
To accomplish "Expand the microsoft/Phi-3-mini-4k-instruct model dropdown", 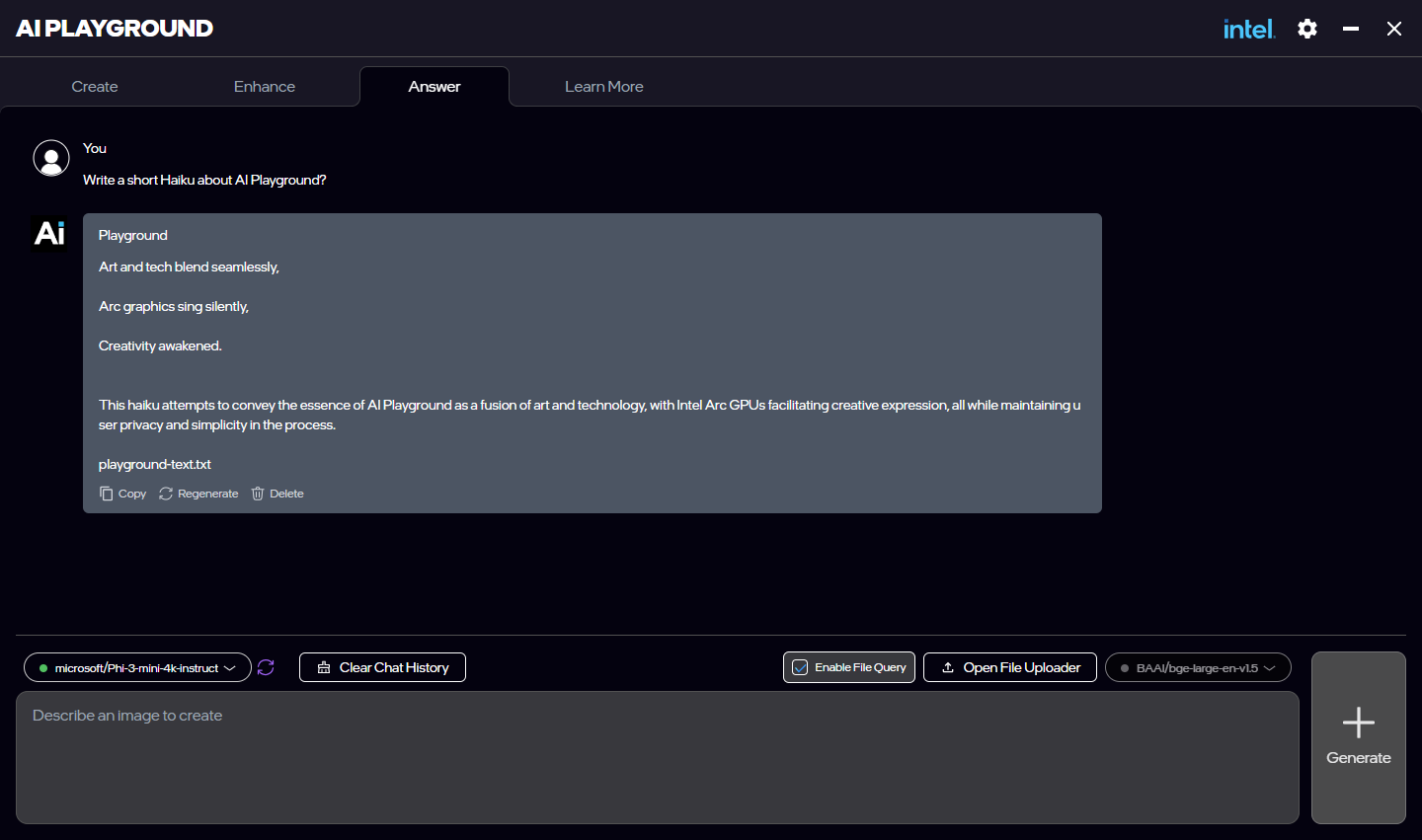I will point(137,667).
